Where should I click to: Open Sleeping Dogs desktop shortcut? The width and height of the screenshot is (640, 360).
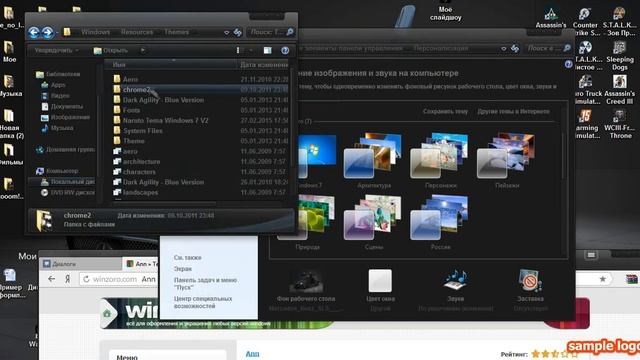[620, 56]
